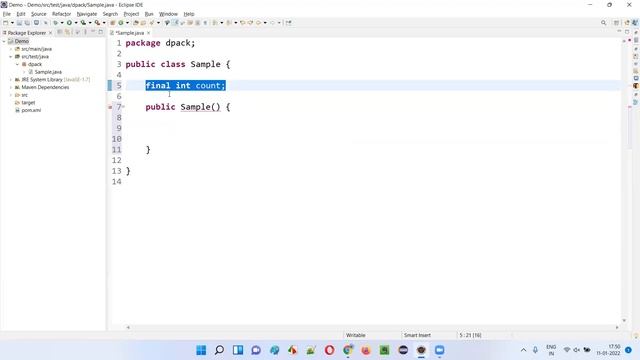Click the horizontal scrollbar right arrow
This screenshot has width=640, height=360.
click(x=617, y=327)
